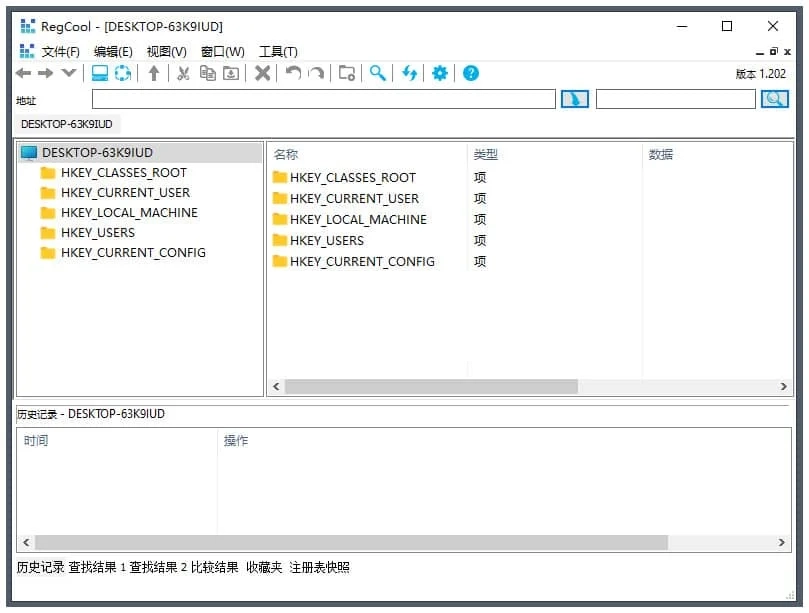
Task: Click the delete X icon
Action: (x=262, y=73)
